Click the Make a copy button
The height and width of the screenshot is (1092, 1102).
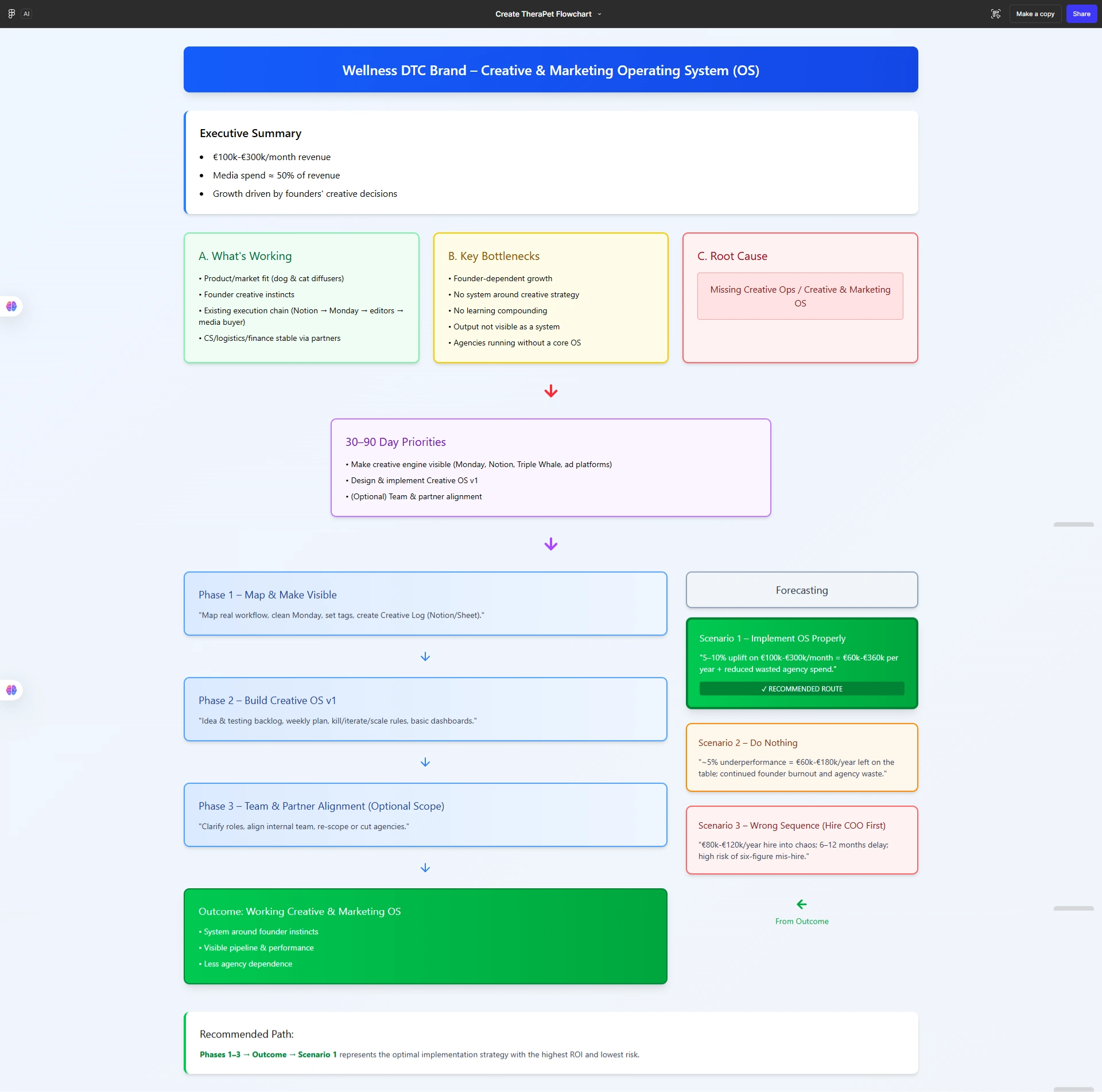(x=1035, y=14)
